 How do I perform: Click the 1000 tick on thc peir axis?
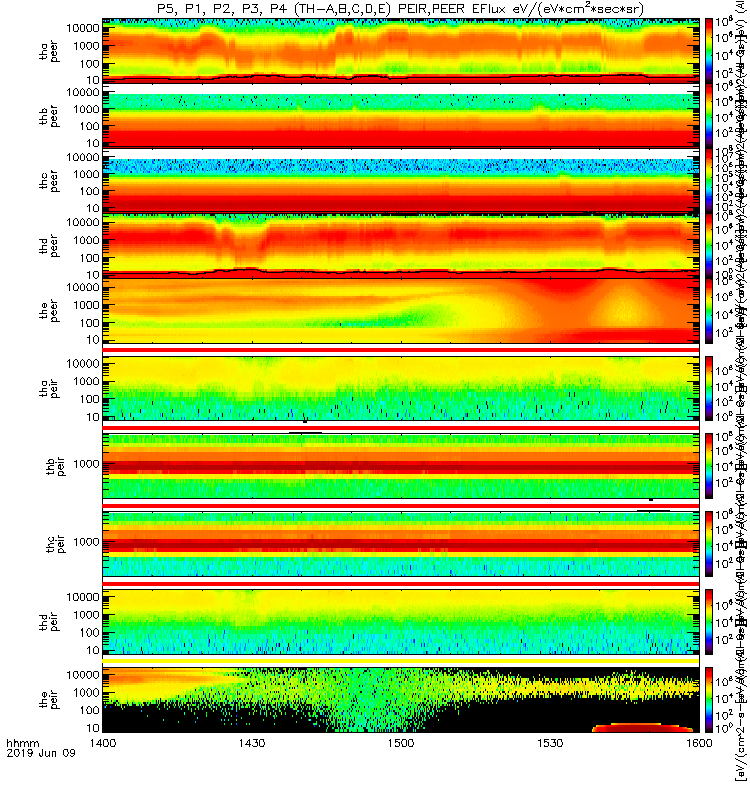coord(86,542)
